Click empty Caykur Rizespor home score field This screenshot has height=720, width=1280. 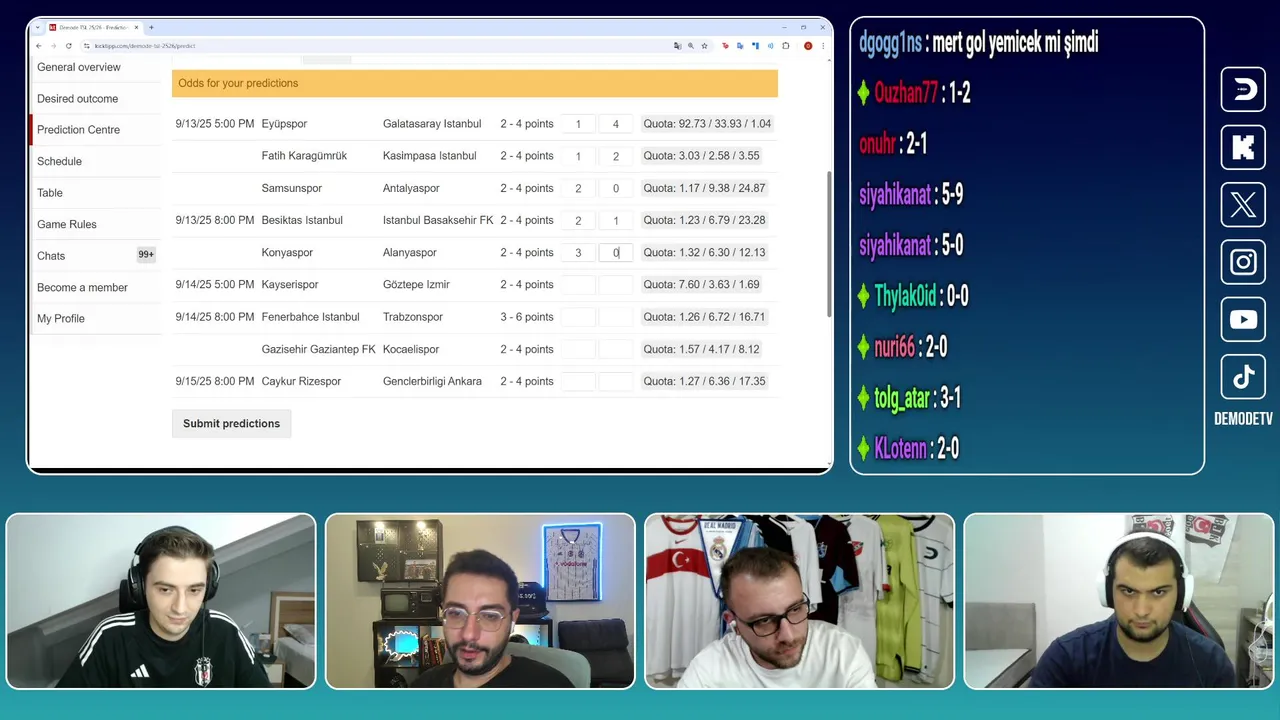pyautogui.click(x=578, y=381)
